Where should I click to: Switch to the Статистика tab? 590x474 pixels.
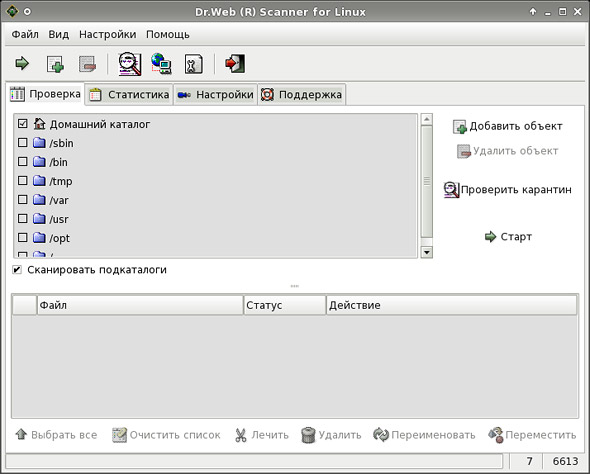129,94
